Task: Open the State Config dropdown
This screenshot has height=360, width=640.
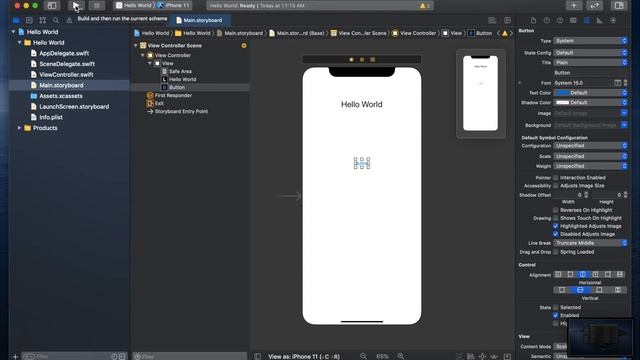Action: [590, 53]
